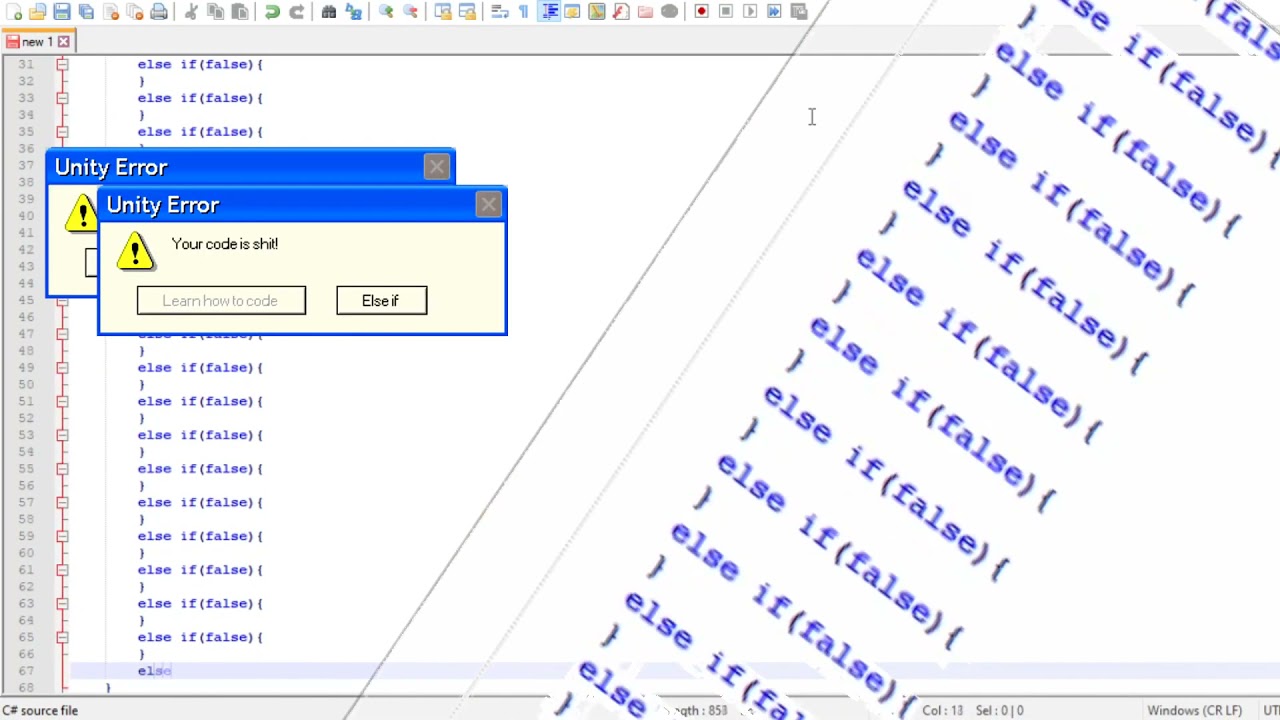Viewport: 1280px width, 720px height.
Task: Toggle word wrap in the editor
Action: tap(499, 12)
